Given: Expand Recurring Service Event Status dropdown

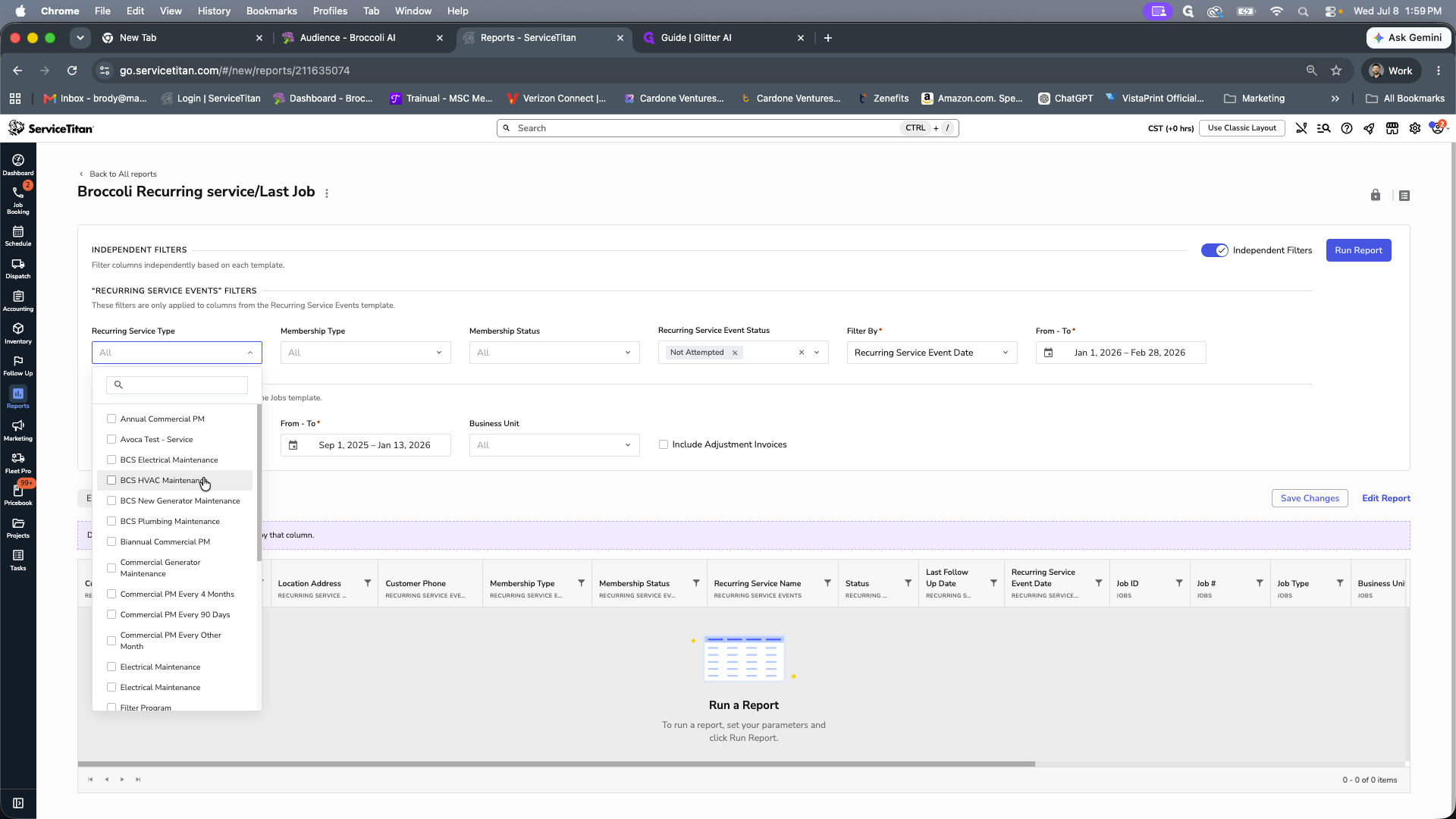Looking at the screenshot, I should pyautogui.click(x=817, y=353).
